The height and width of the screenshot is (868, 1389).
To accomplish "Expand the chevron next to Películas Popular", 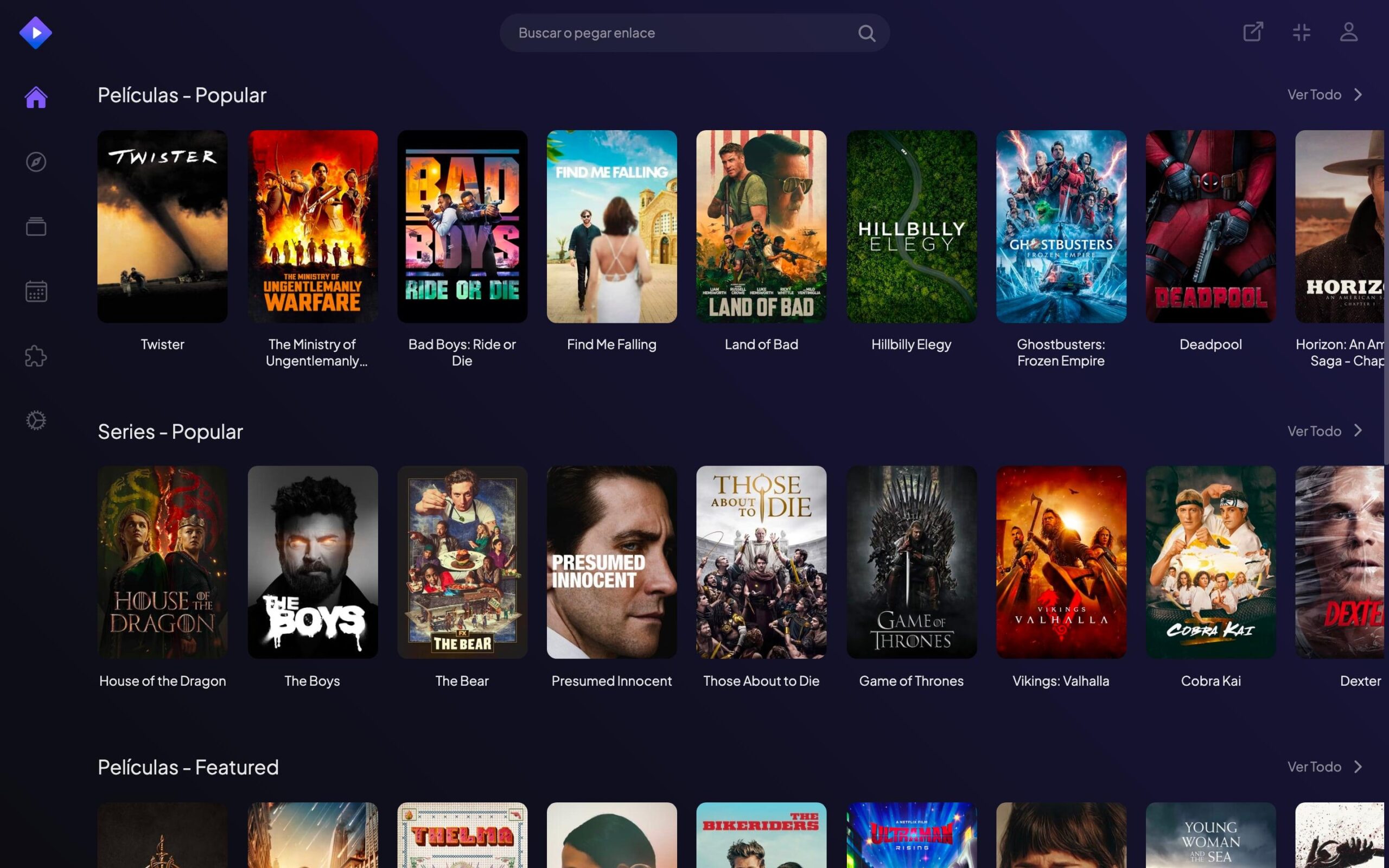I will click(x=1360, y=95).
